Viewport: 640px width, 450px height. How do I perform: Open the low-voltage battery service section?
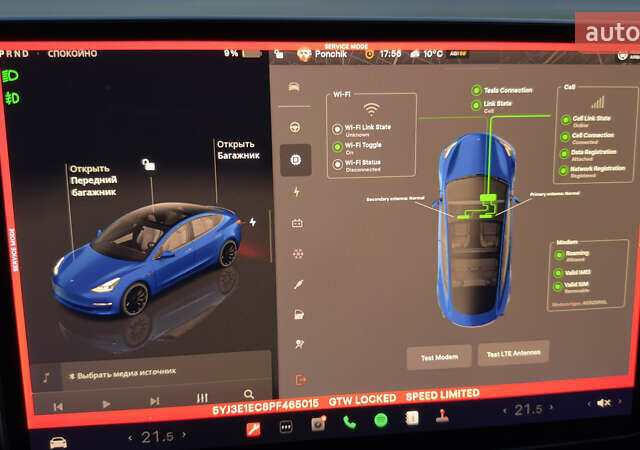click(x=297, y=223)
